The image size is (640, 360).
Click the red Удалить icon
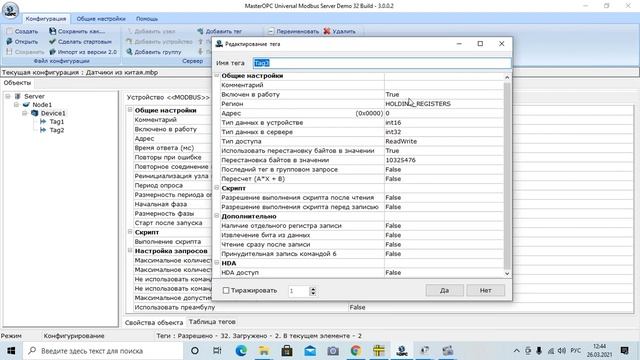point(327,31)
